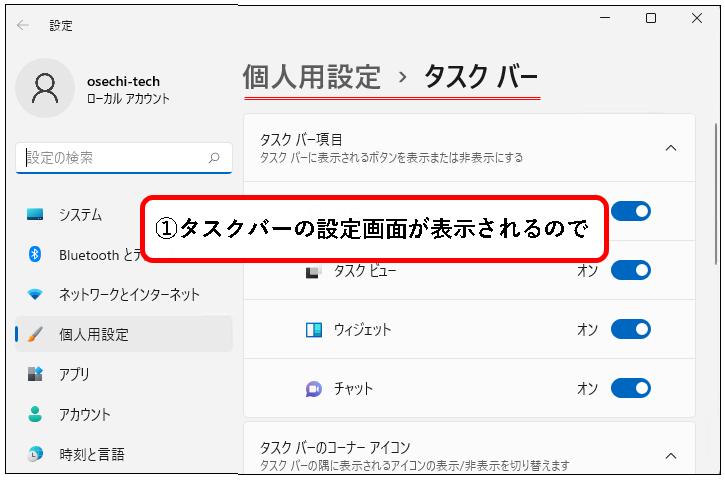The image size is (725, 480).
Task: Click the チャット label
Action: pos(353,389)
